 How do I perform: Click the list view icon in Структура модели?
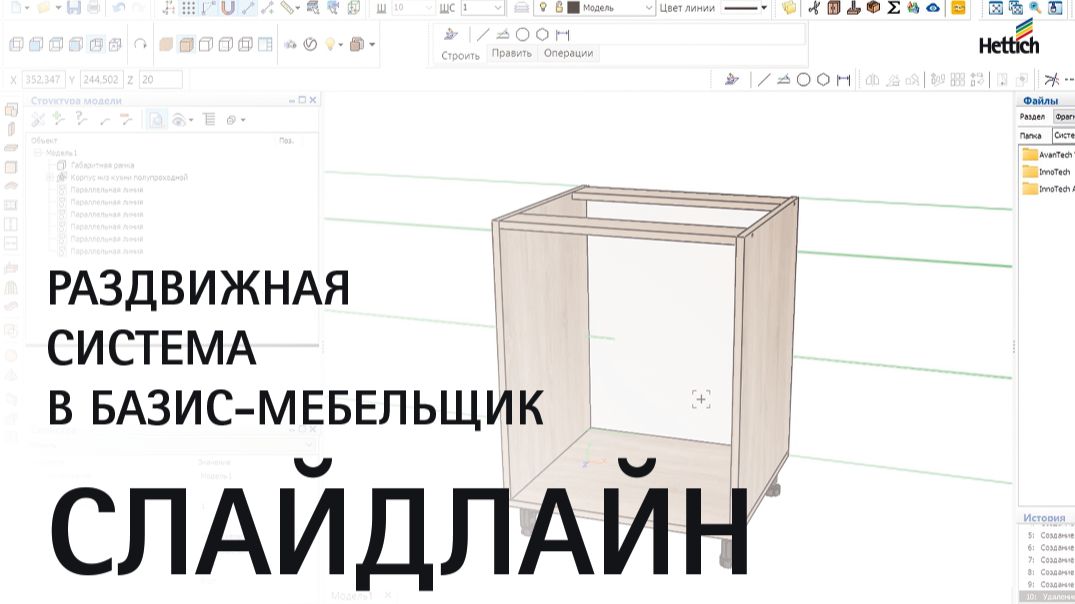tap(209, 119)
